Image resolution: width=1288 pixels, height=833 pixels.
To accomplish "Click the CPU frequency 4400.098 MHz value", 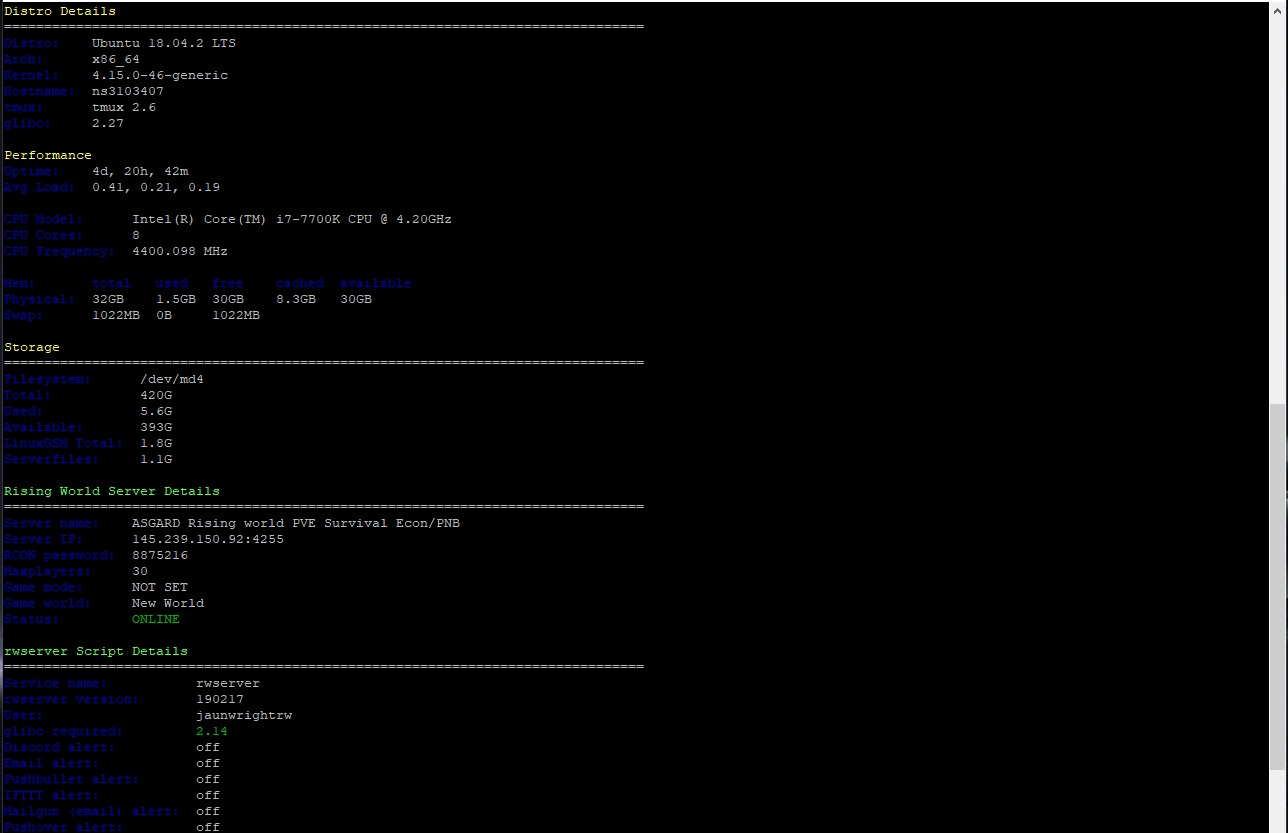I will point(179,251).
